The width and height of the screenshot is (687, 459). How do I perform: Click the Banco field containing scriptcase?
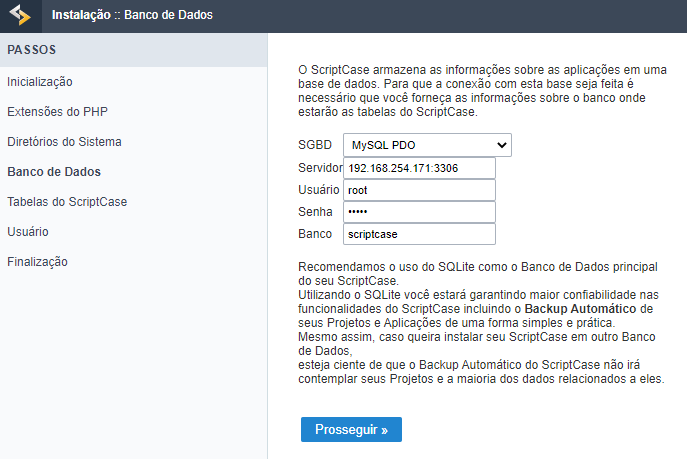click(x=419, y=234)
